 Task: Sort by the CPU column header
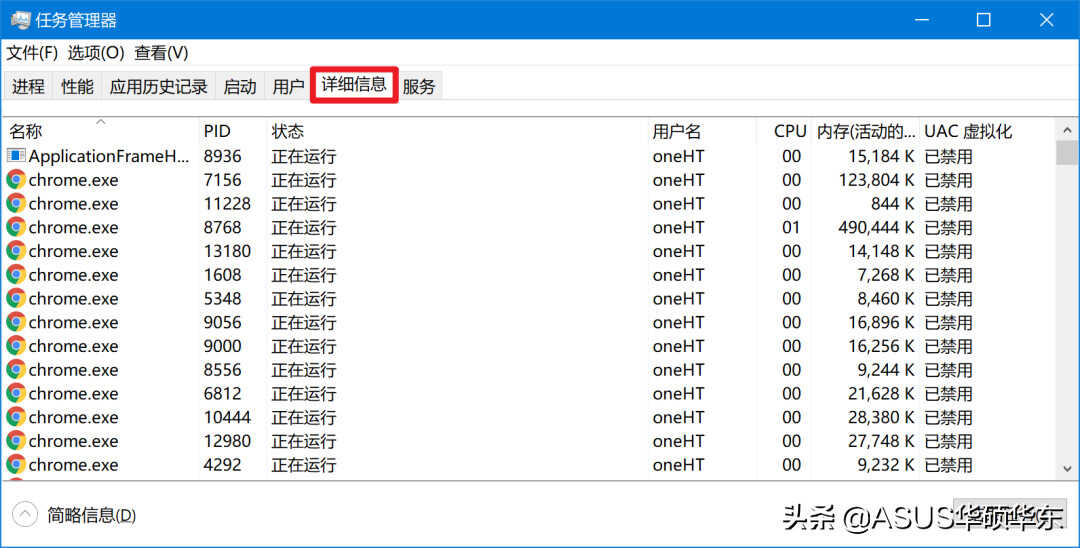point(784,131)
